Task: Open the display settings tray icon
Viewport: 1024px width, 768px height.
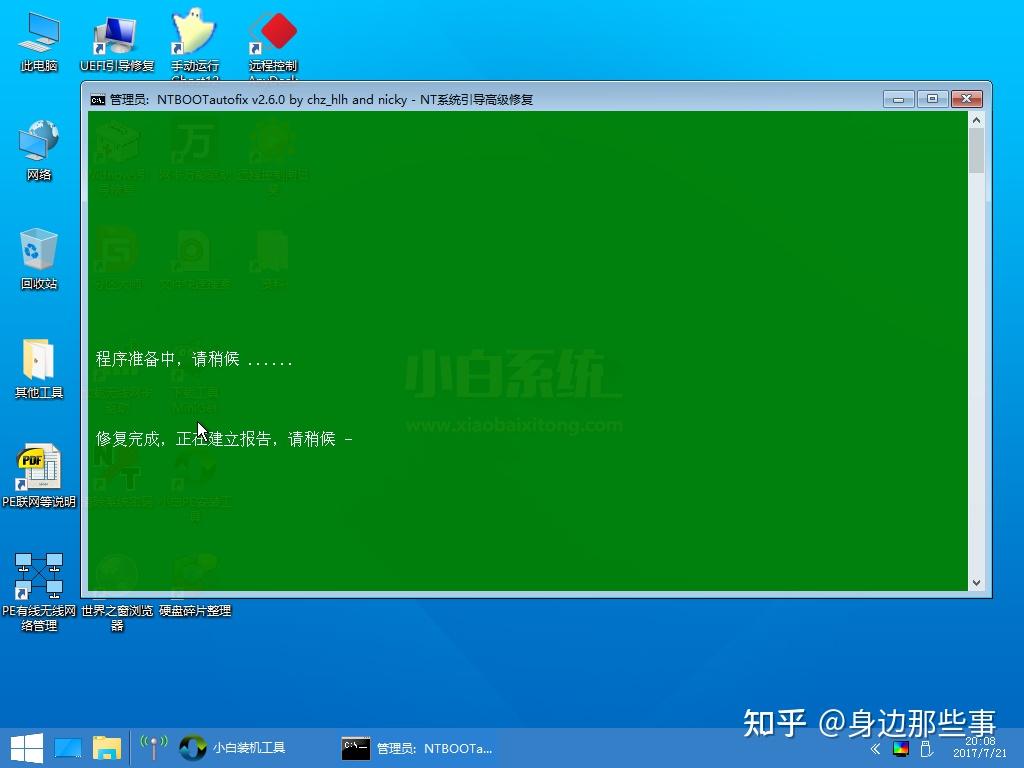Action: coord(900,750)
